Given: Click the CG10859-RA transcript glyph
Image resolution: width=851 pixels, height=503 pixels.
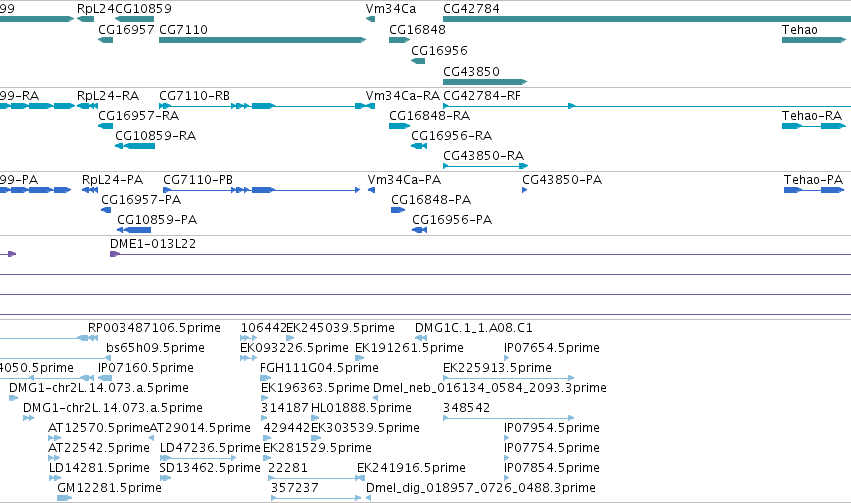Looking at the screenshot, I should tap(135, 146).
